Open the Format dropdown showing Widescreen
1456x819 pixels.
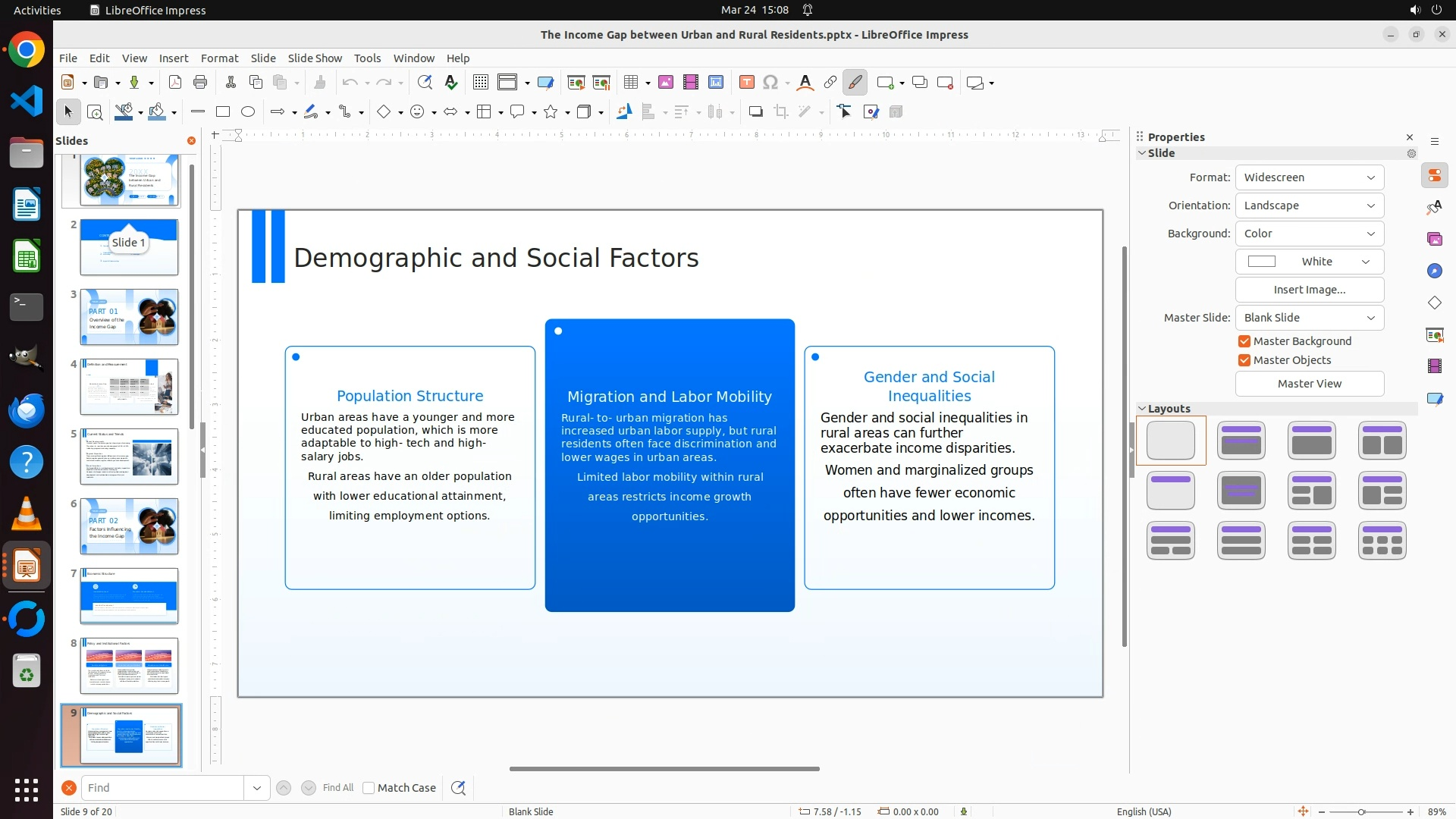(x=1309, y=177)
